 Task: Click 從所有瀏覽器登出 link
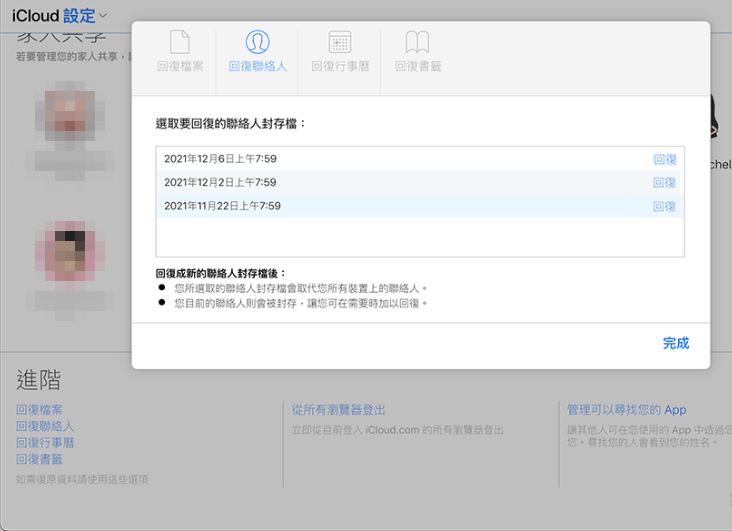point(338,410)
